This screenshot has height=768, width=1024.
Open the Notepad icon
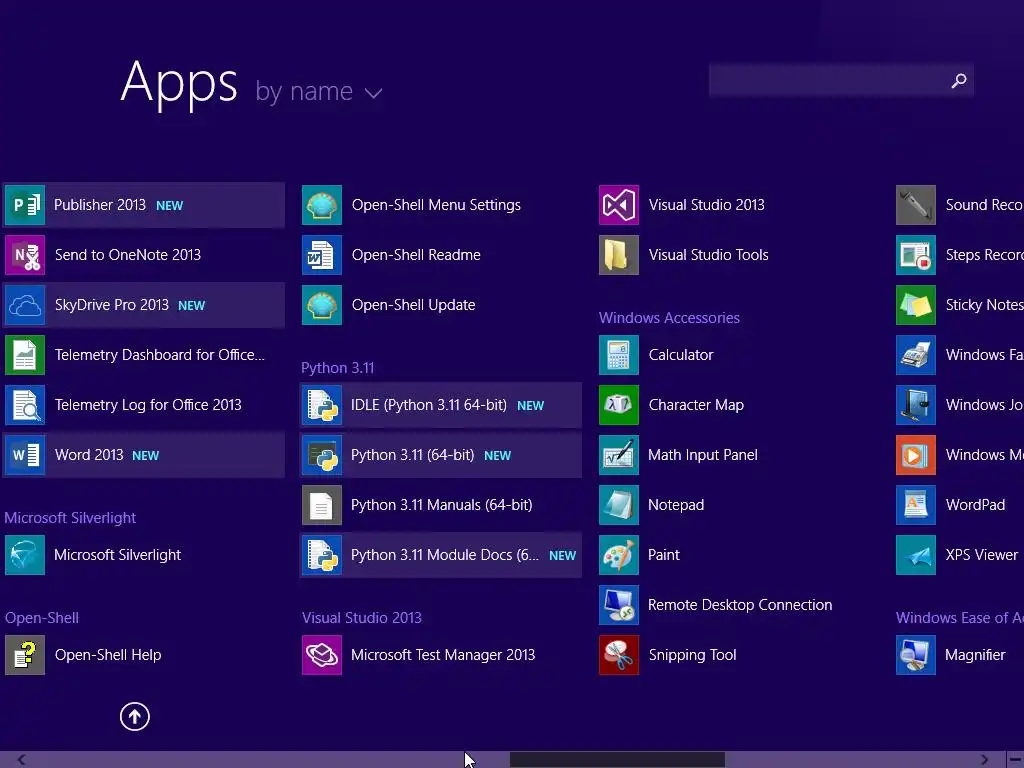[618, 505]
